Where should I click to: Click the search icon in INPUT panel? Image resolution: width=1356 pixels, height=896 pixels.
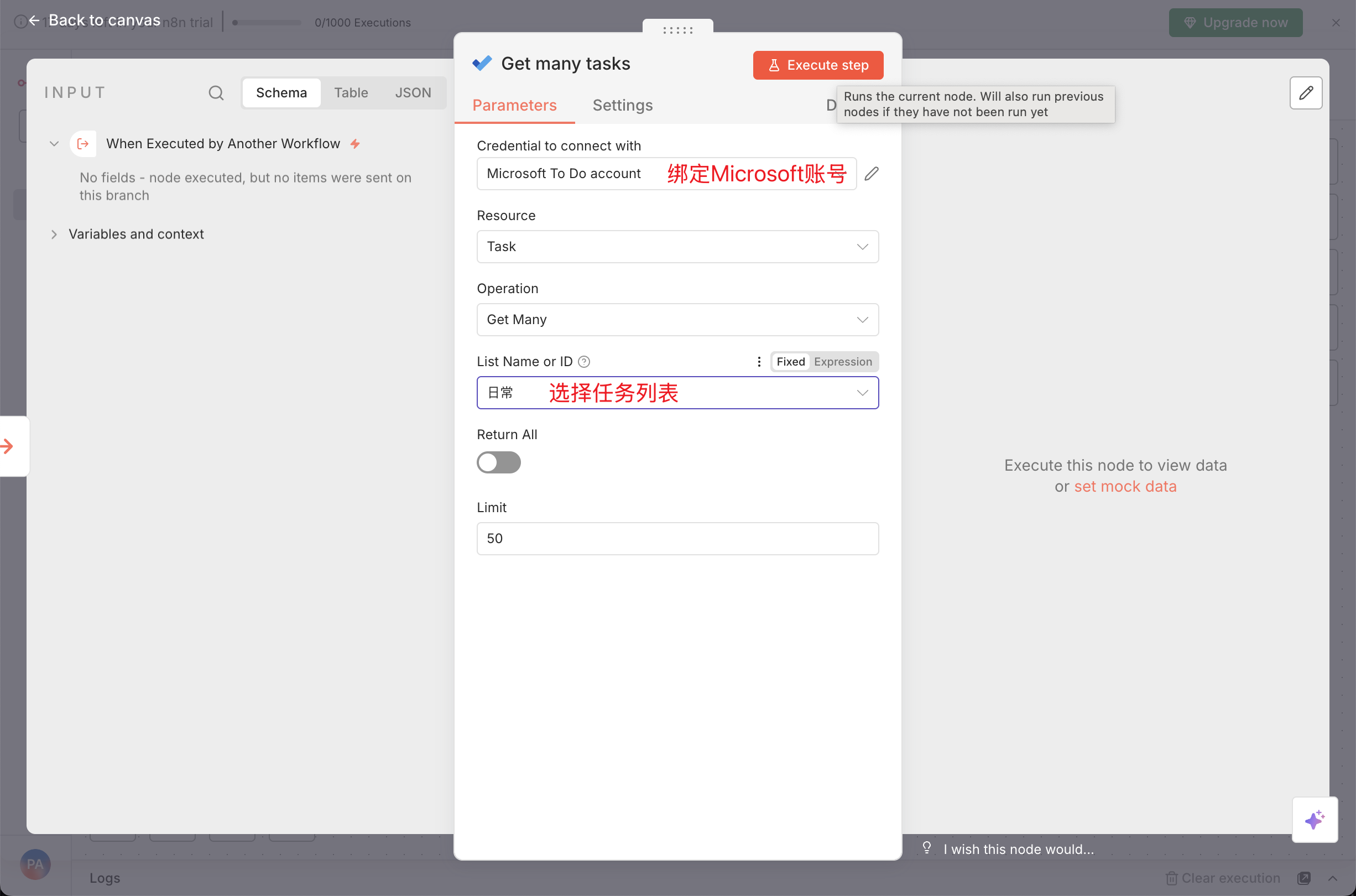(x=216, y=92)
